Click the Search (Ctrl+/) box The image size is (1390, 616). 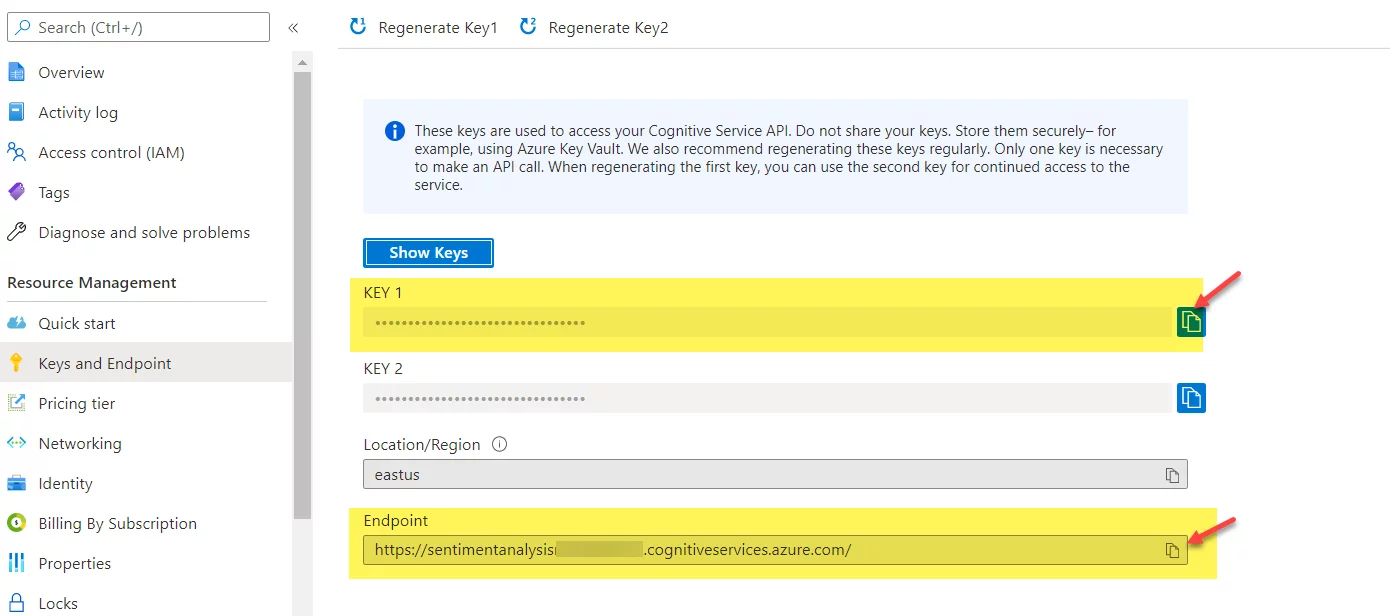point(138,27)
